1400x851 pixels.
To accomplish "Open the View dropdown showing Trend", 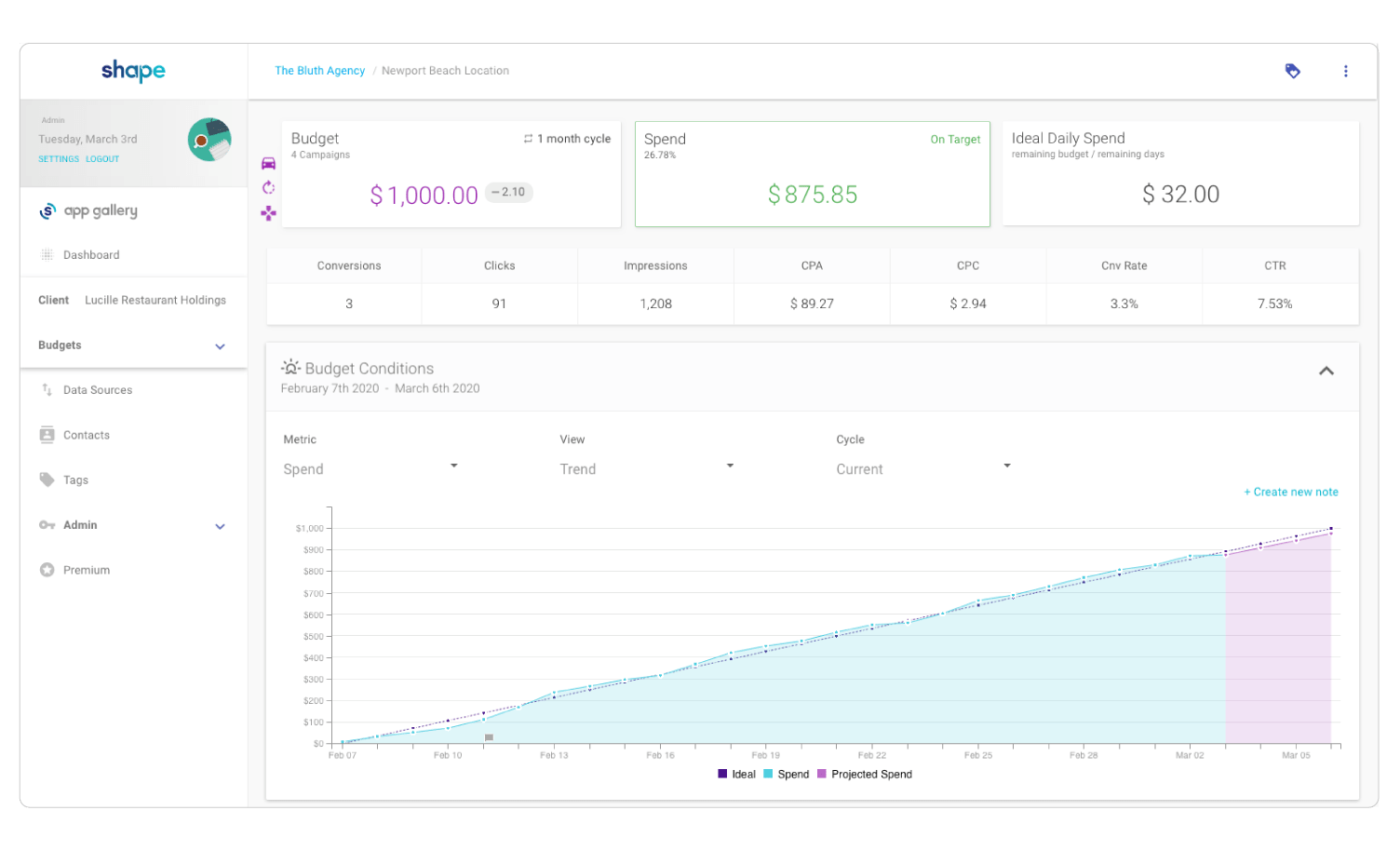I will tap(648, 468).
